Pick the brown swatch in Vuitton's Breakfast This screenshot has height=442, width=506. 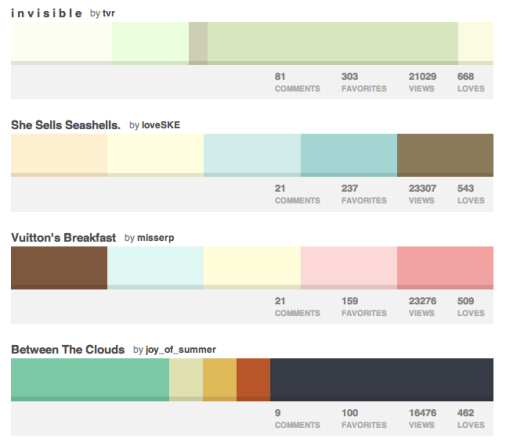(59, 268)
